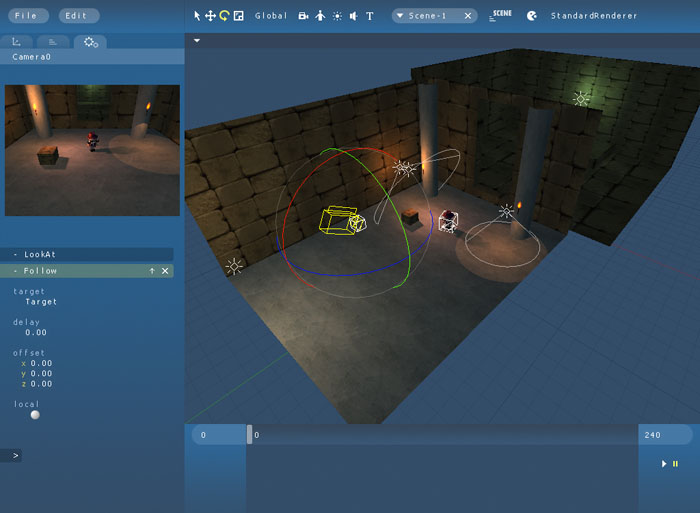Activate the move translate tool

tap(210, 16)
